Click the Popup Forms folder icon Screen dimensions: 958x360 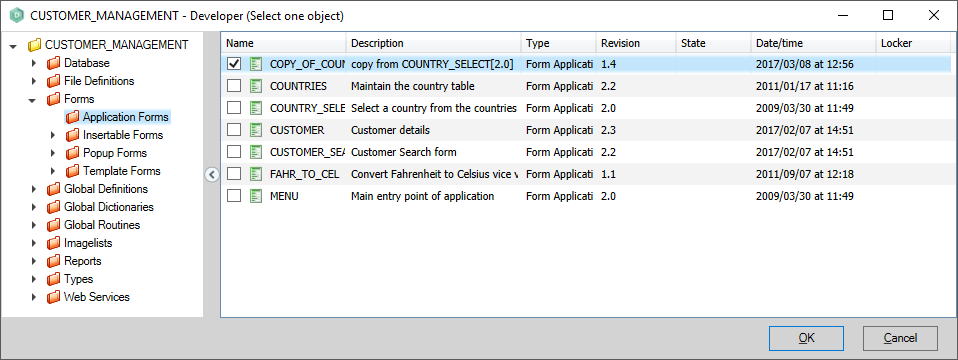coord(73,153)
